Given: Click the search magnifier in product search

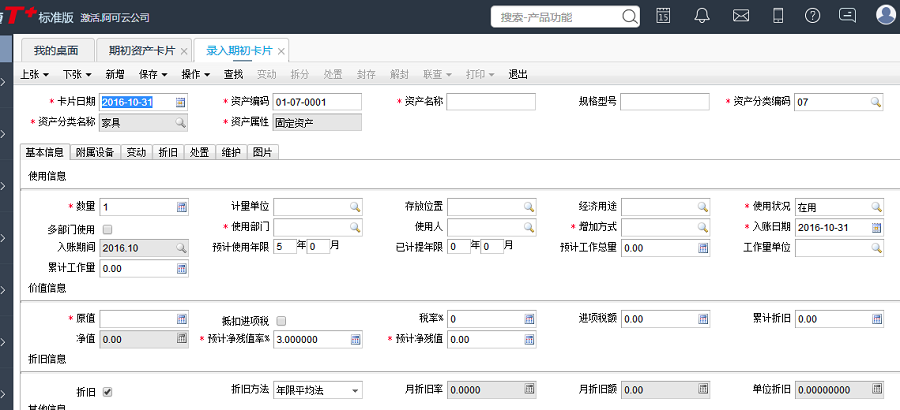Looking at the screenshot, I should coord(629,16).
